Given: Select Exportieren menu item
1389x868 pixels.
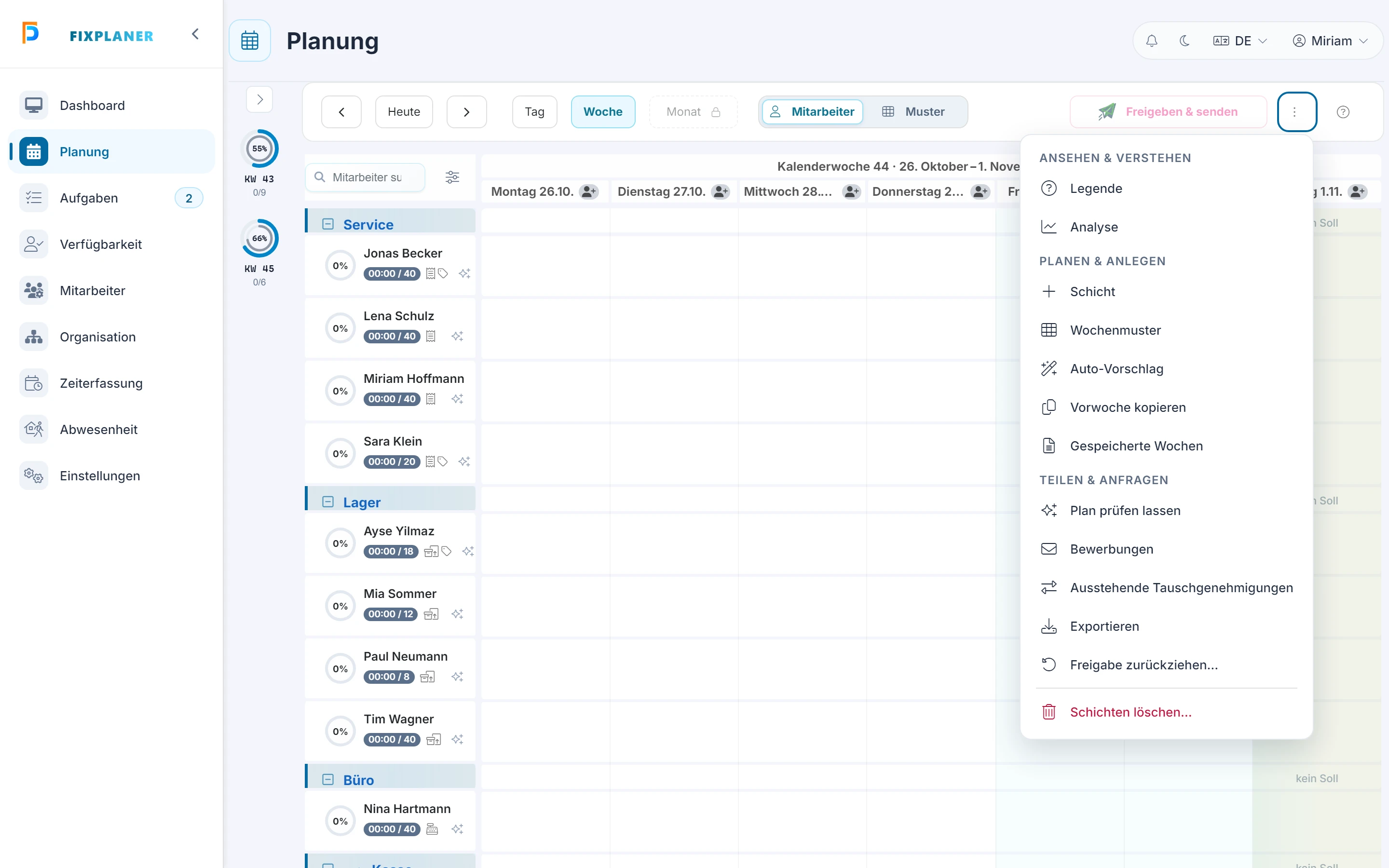Looking at the screenshot, I should (1166, 626).
